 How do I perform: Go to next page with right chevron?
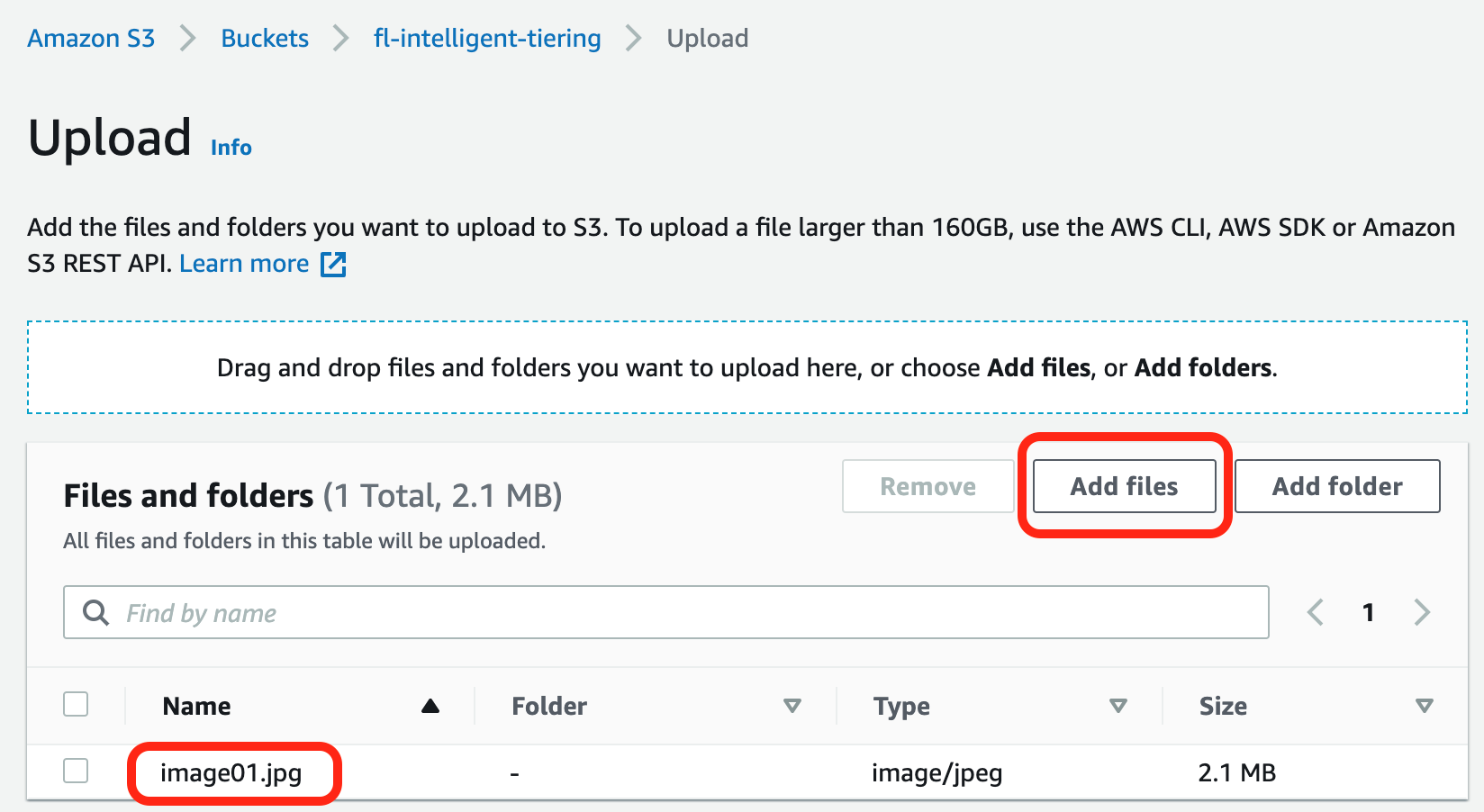click(x=1422, y=613)
